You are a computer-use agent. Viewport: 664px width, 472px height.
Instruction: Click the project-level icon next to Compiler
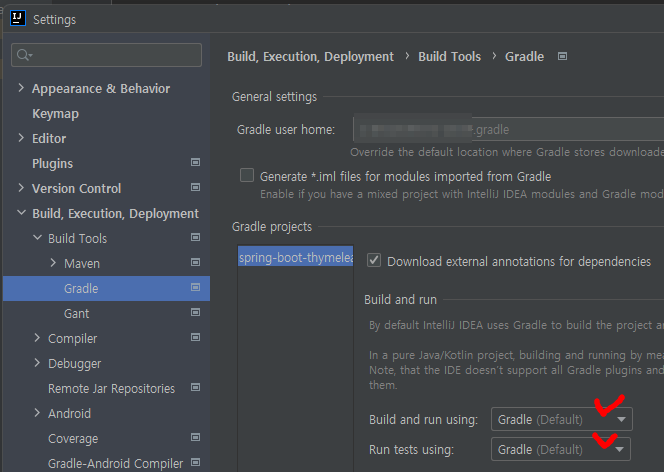tap(195, 337)
